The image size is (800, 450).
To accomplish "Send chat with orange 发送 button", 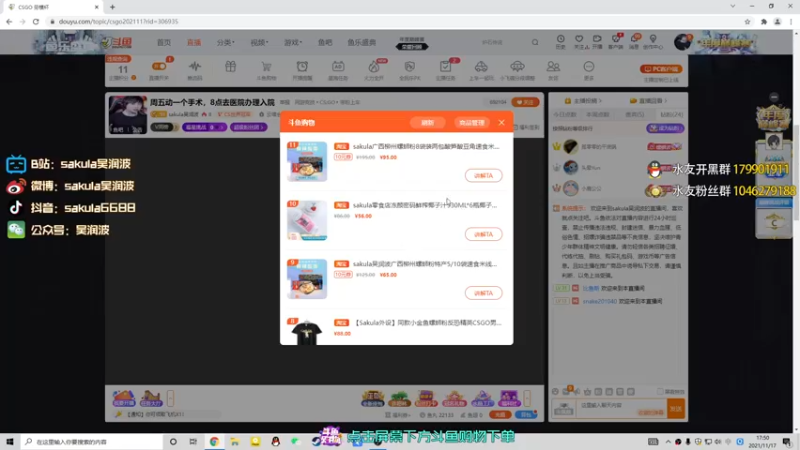I will pyautogui.click(x=676, y=409).
